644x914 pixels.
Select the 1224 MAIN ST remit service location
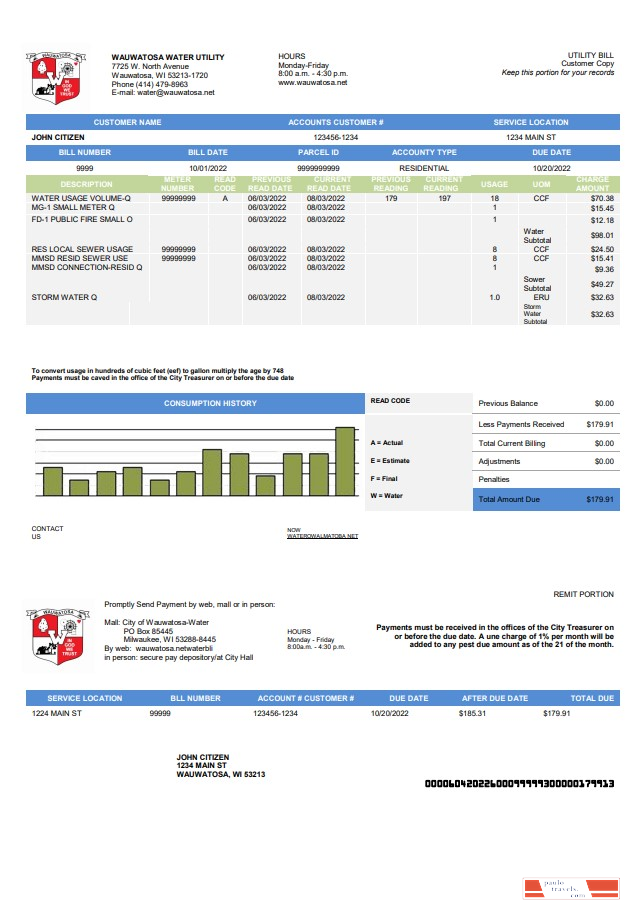tap(57, 713)
